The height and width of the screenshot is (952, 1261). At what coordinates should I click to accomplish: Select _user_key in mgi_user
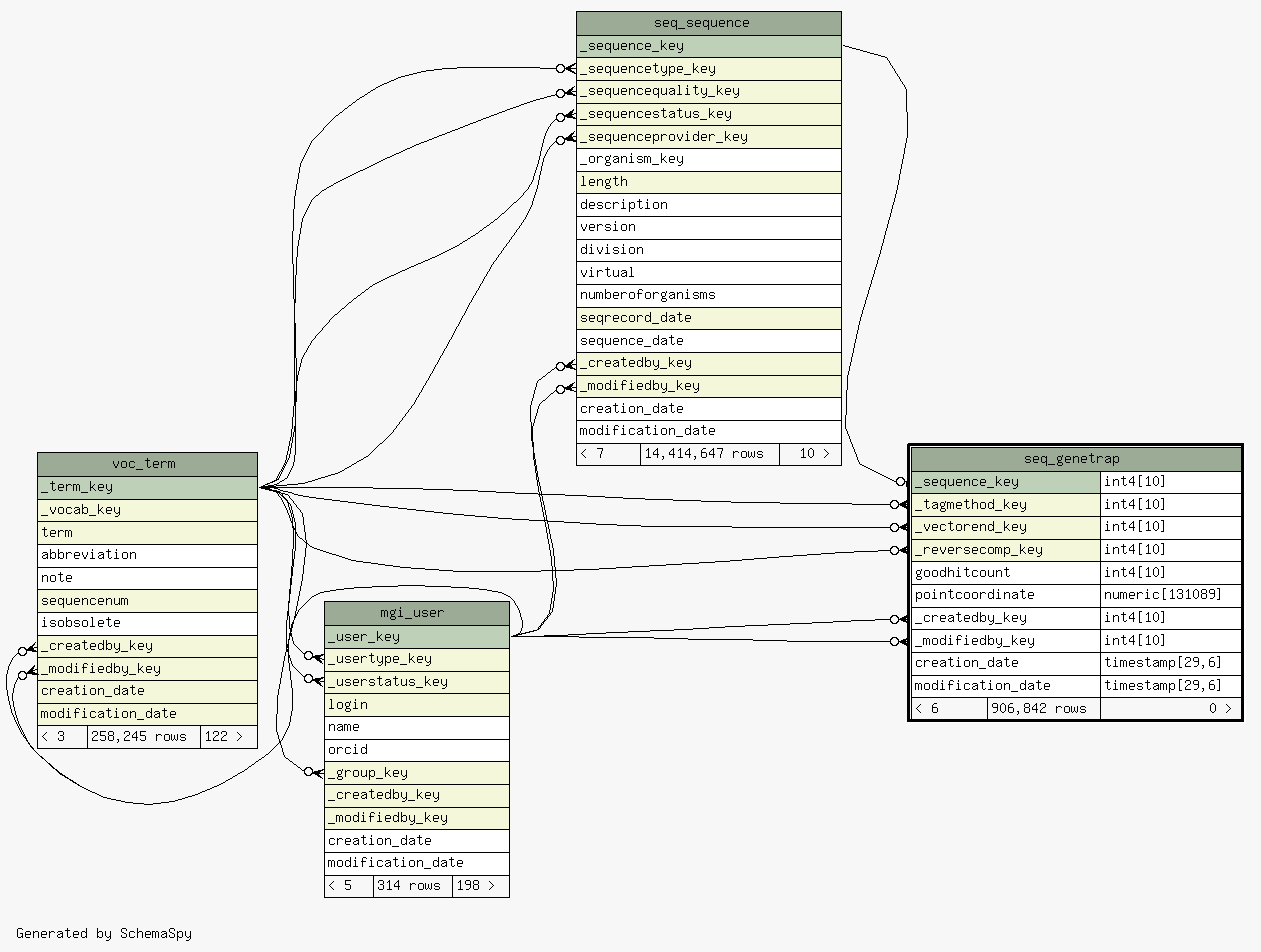click(x=417, y=636)
